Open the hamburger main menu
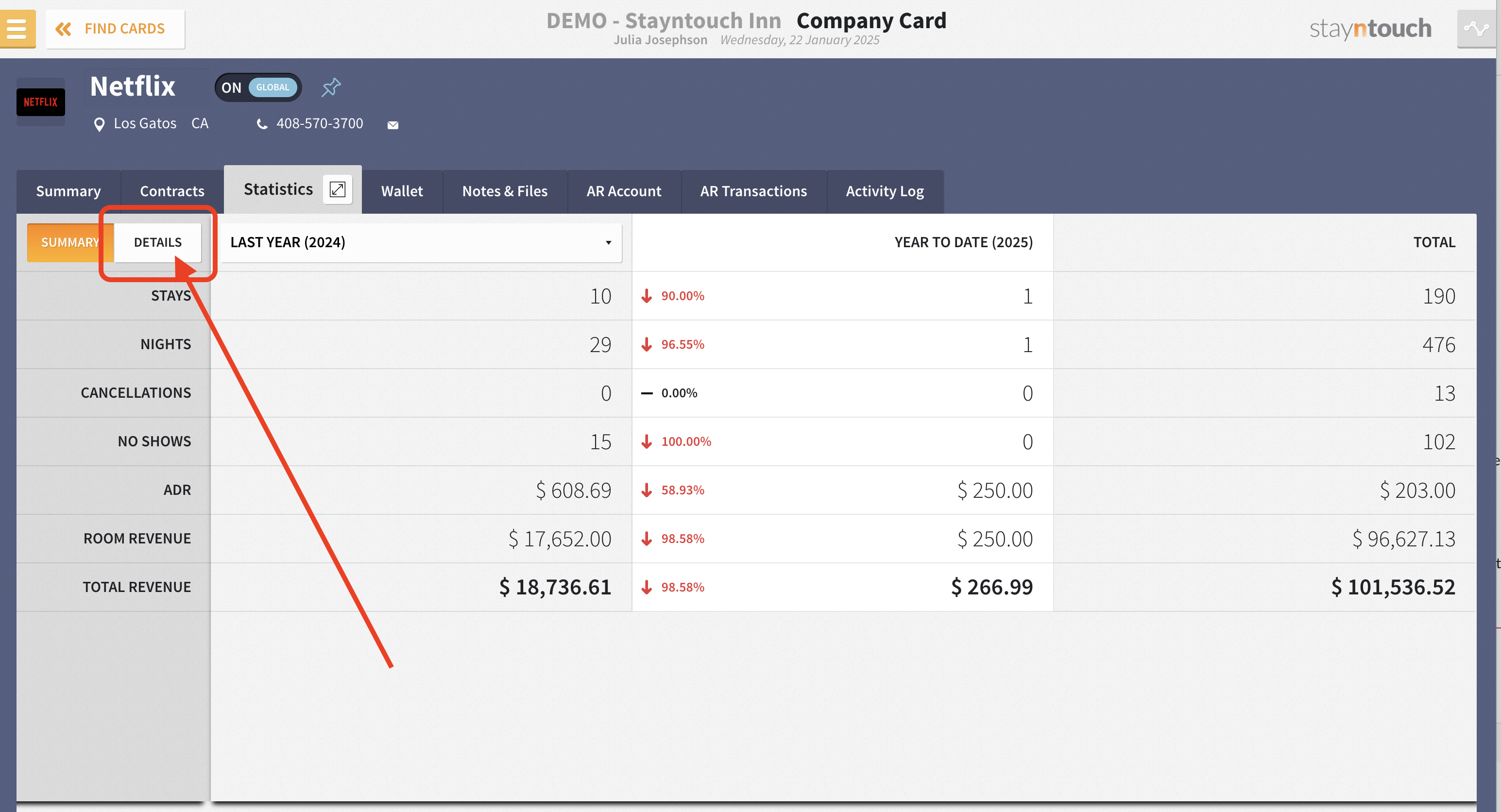1501x812 pixels. tap(17, 29)
